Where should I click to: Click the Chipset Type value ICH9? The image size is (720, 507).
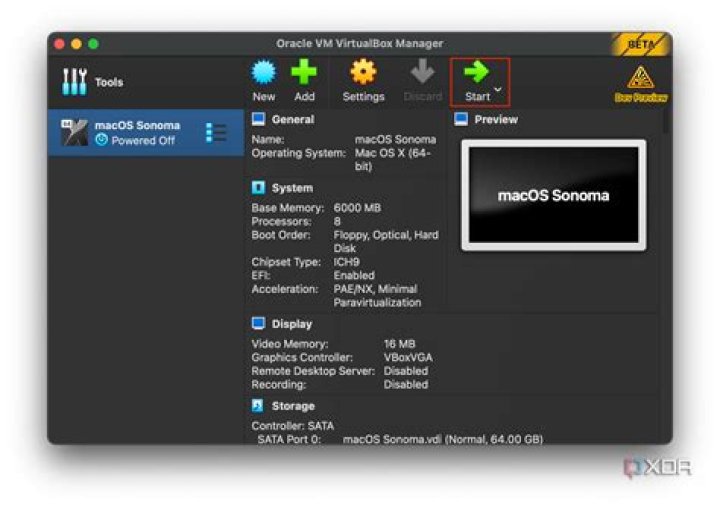(346, 262)
